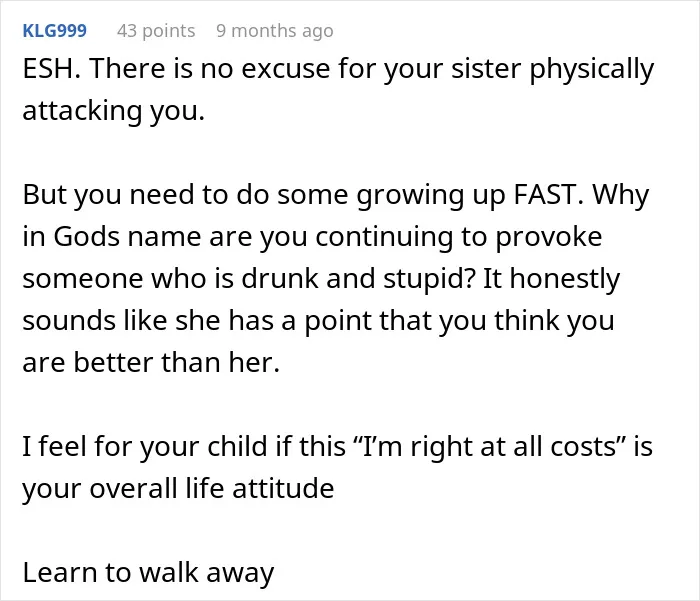
Task: Click the 43 points score label
Action: (156, 31)
